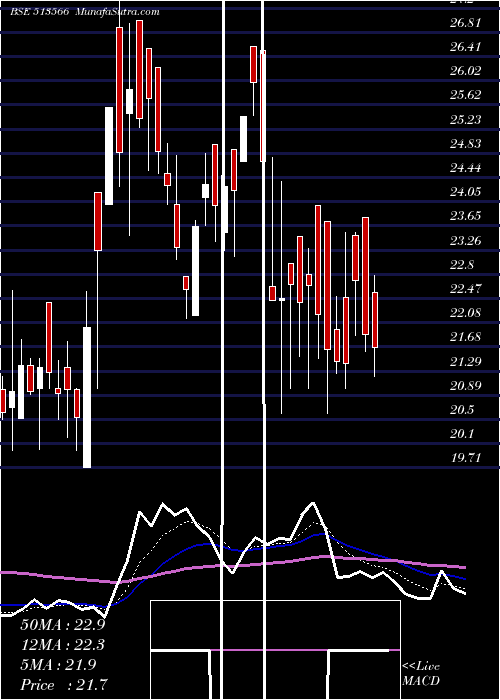The image size is (500, 700).
Task: Click the 23.26 price axis label
Action: pyautogui.click(x=466, y=241)
